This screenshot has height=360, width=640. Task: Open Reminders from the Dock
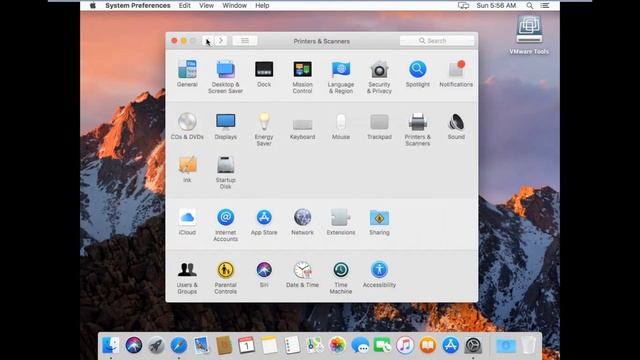(x=292, y=345)
